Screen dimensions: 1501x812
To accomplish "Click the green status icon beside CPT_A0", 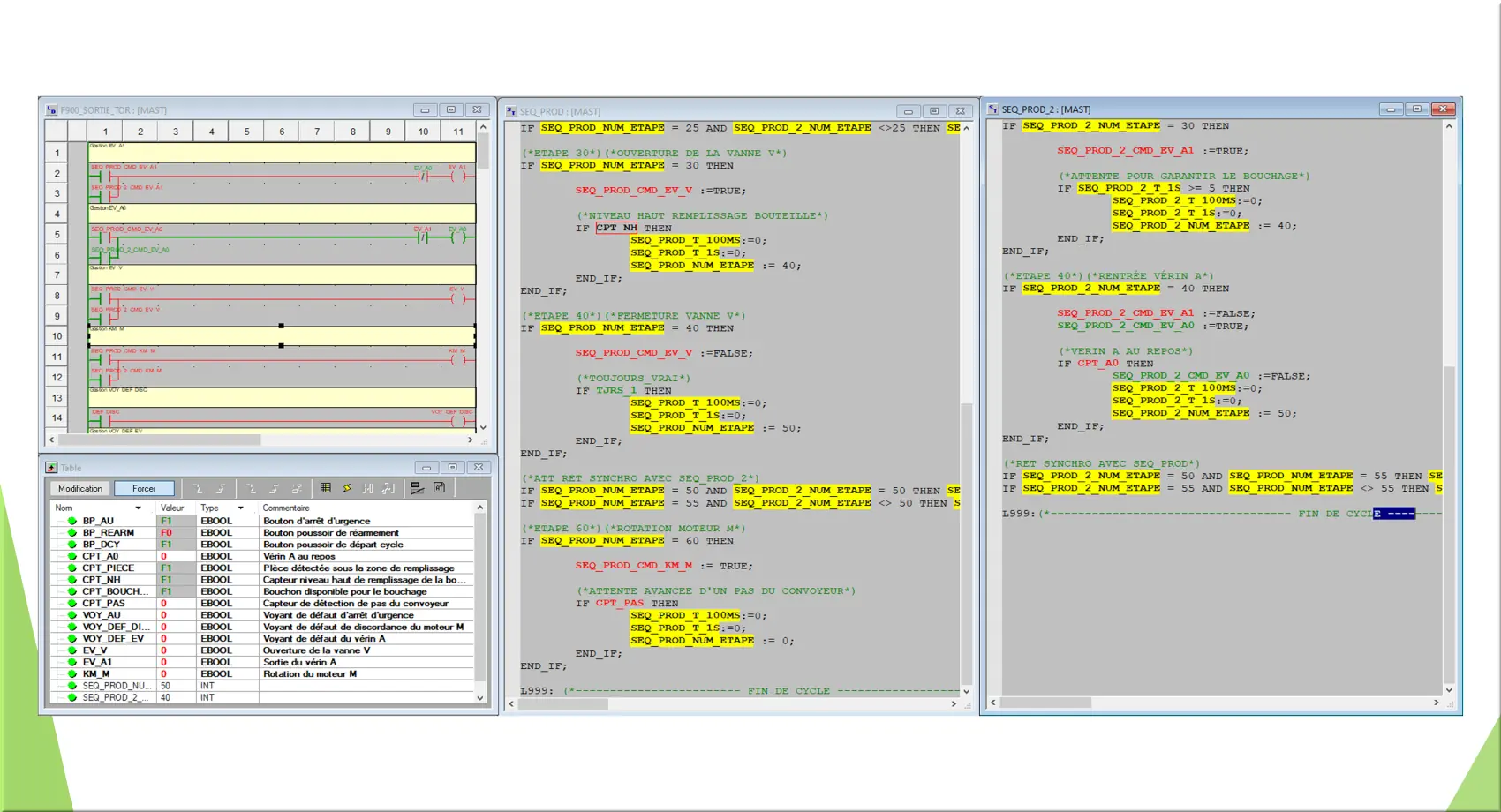I will tap(72, 556).
